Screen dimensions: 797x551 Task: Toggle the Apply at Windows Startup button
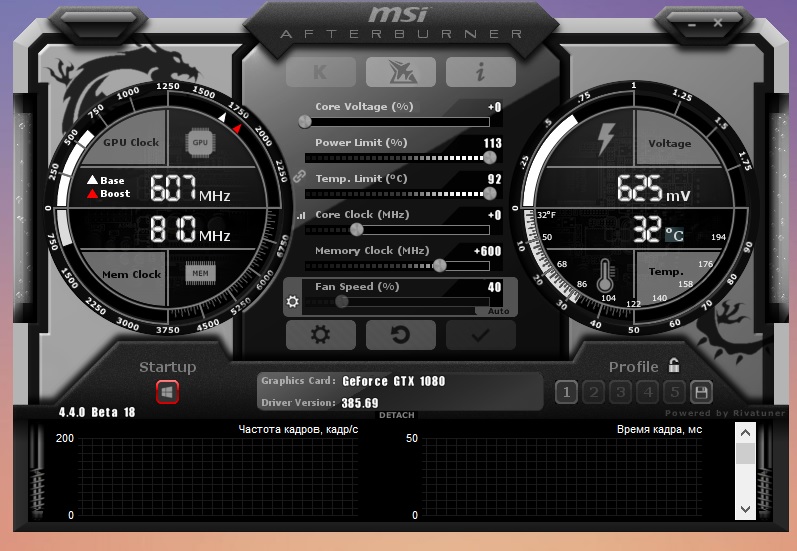point(167,392)
